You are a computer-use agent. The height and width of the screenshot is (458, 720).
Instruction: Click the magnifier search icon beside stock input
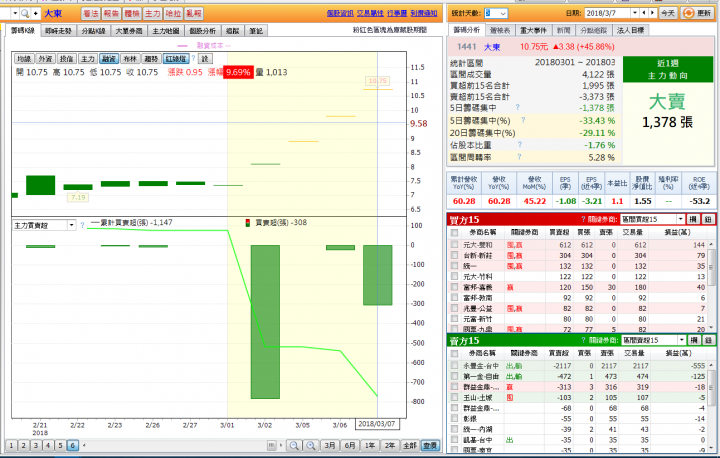coord(25,14)
